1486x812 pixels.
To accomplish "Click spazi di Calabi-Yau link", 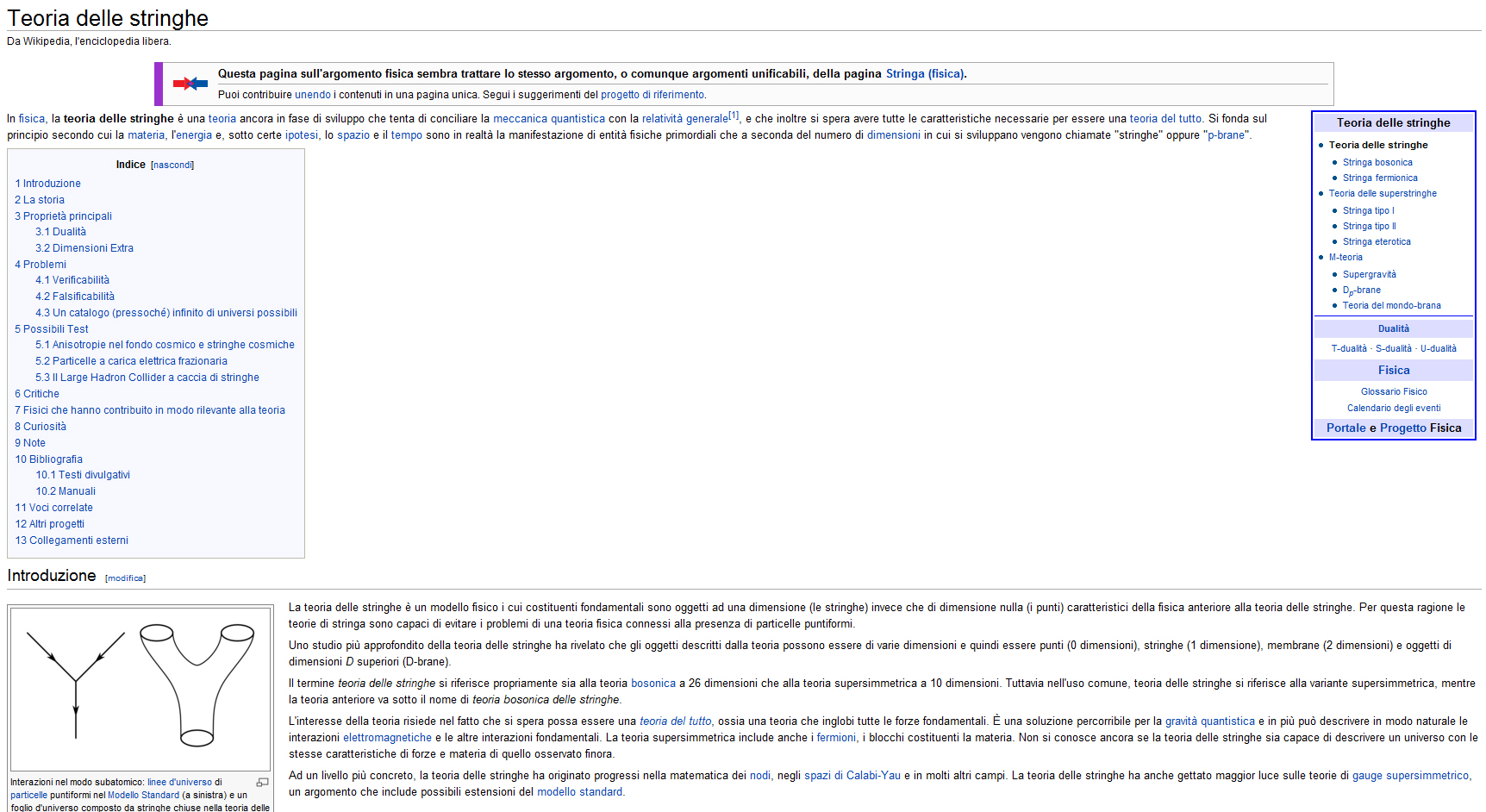I will [852, 776].
